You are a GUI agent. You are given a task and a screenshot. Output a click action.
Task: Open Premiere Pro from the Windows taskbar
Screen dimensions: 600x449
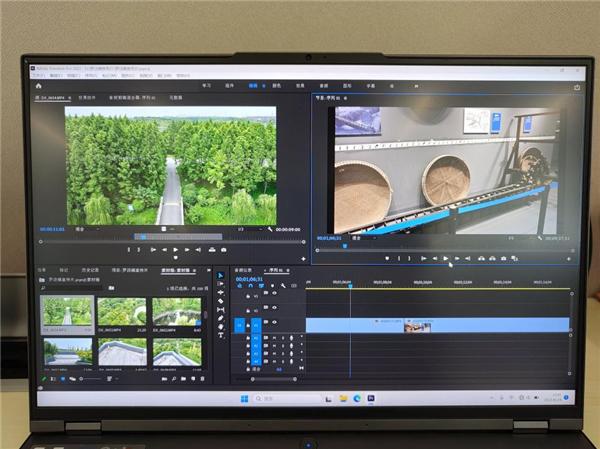tap(371, 398)
